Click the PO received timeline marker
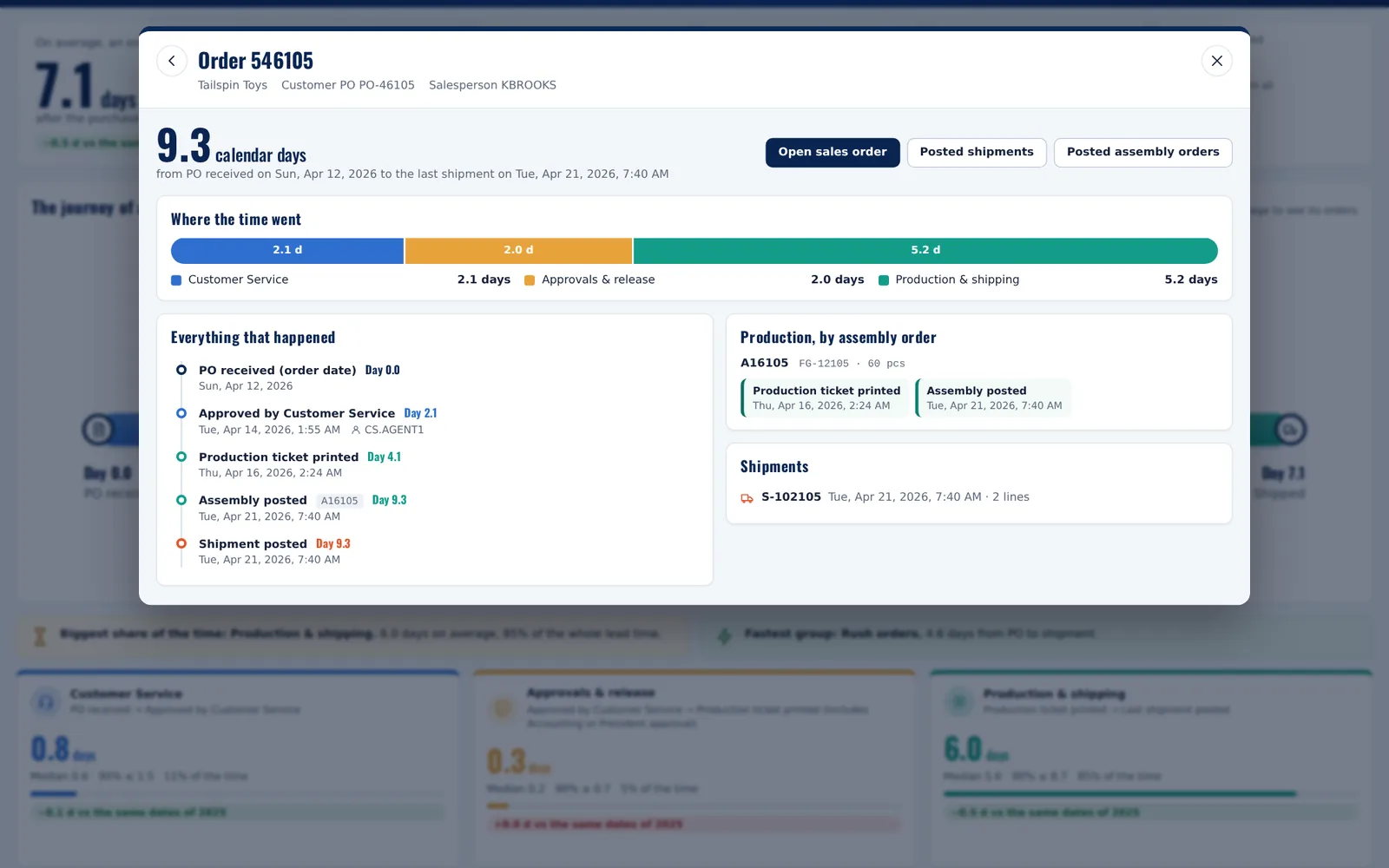The width and height of the screenshot is (1389, 868). click(x=181, y=370)
